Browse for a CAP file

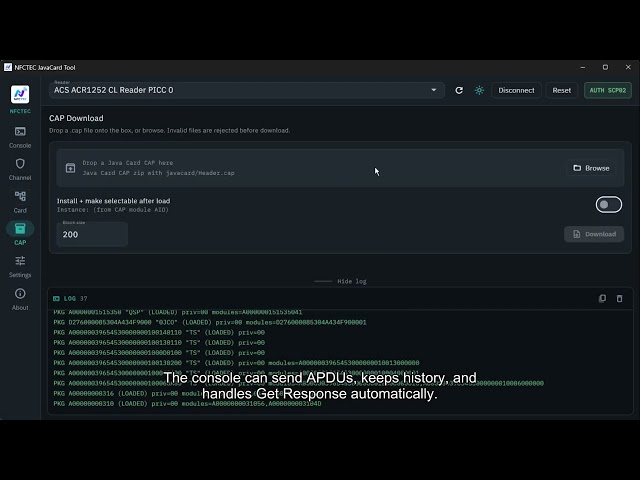pyautogui.click(x=591, y=168)
